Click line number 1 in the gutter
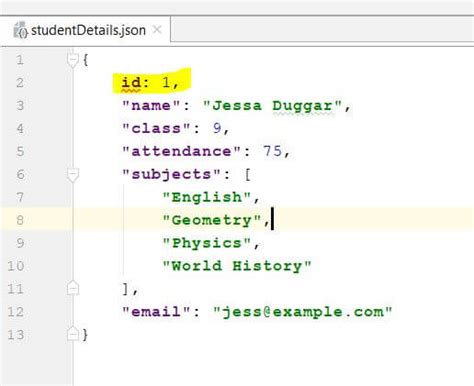474x386 pixels. [x=20, y=60]
